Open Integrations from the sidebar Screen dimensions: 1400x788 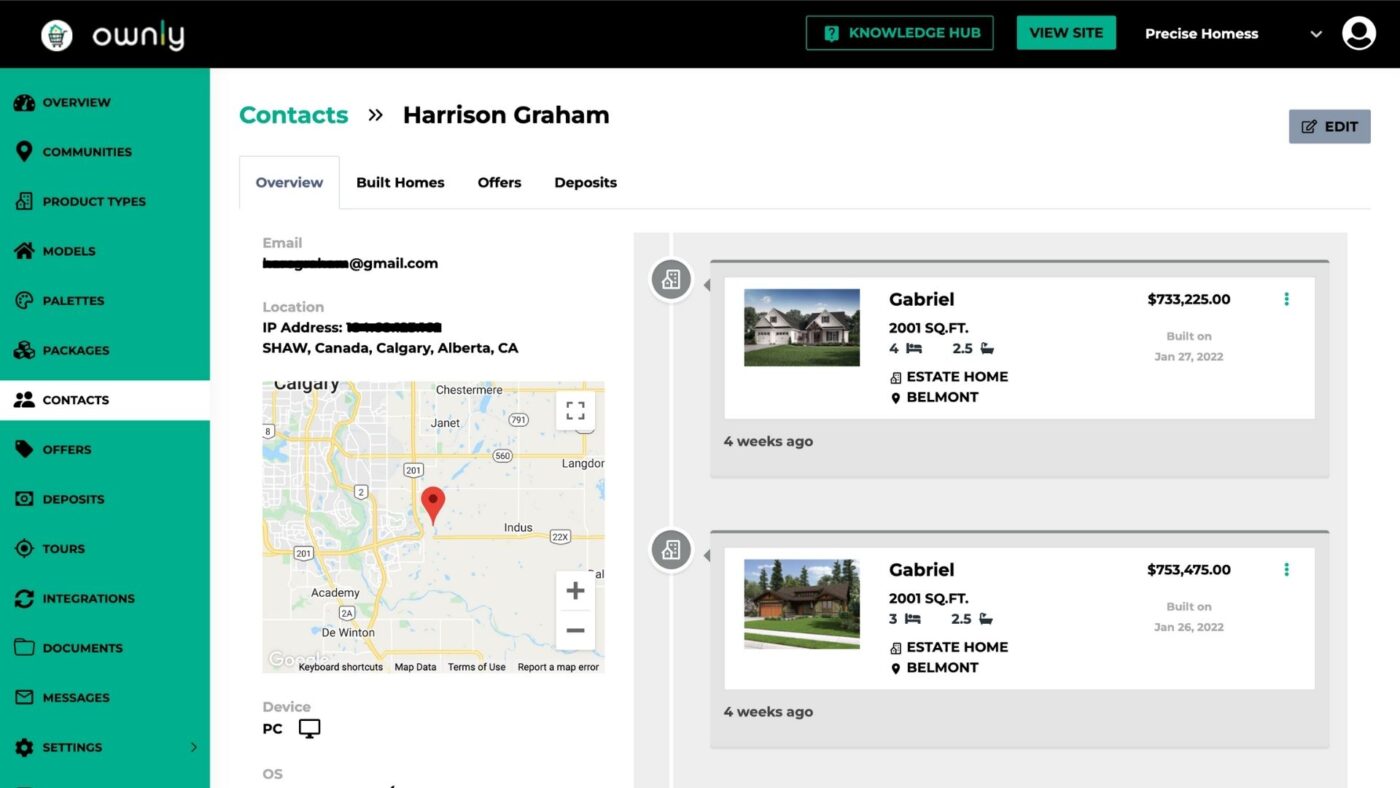[x=23, y=598]
